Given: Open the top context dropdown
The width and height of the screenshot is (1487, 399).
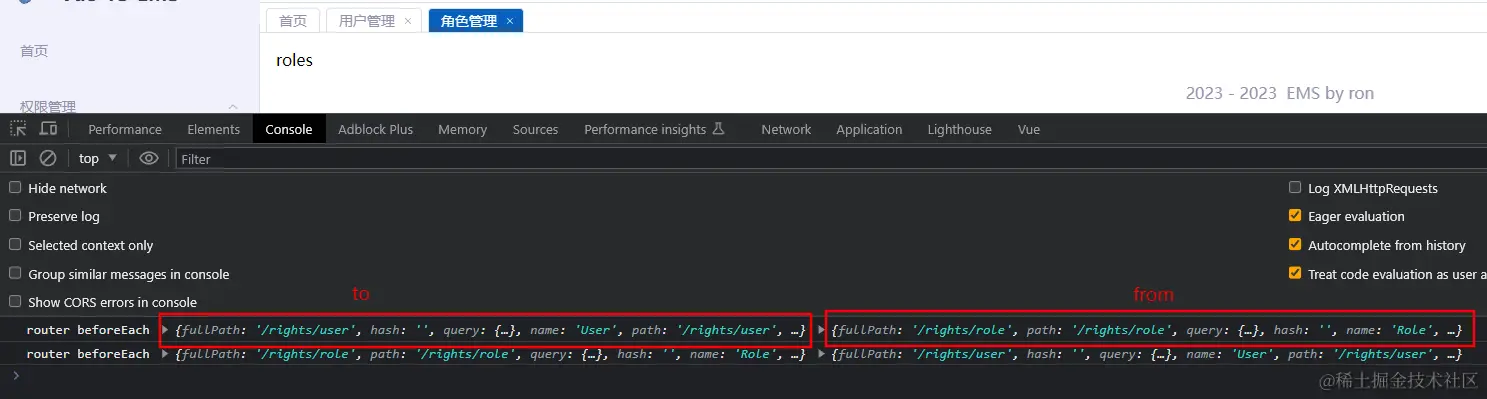Looking at the screenshot, I should [98, 158].
